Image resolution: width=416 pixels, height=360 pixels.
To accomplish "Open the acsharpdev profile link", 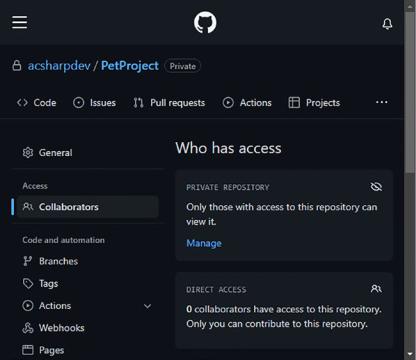I will pyautogui.click(x=59, y=66).
